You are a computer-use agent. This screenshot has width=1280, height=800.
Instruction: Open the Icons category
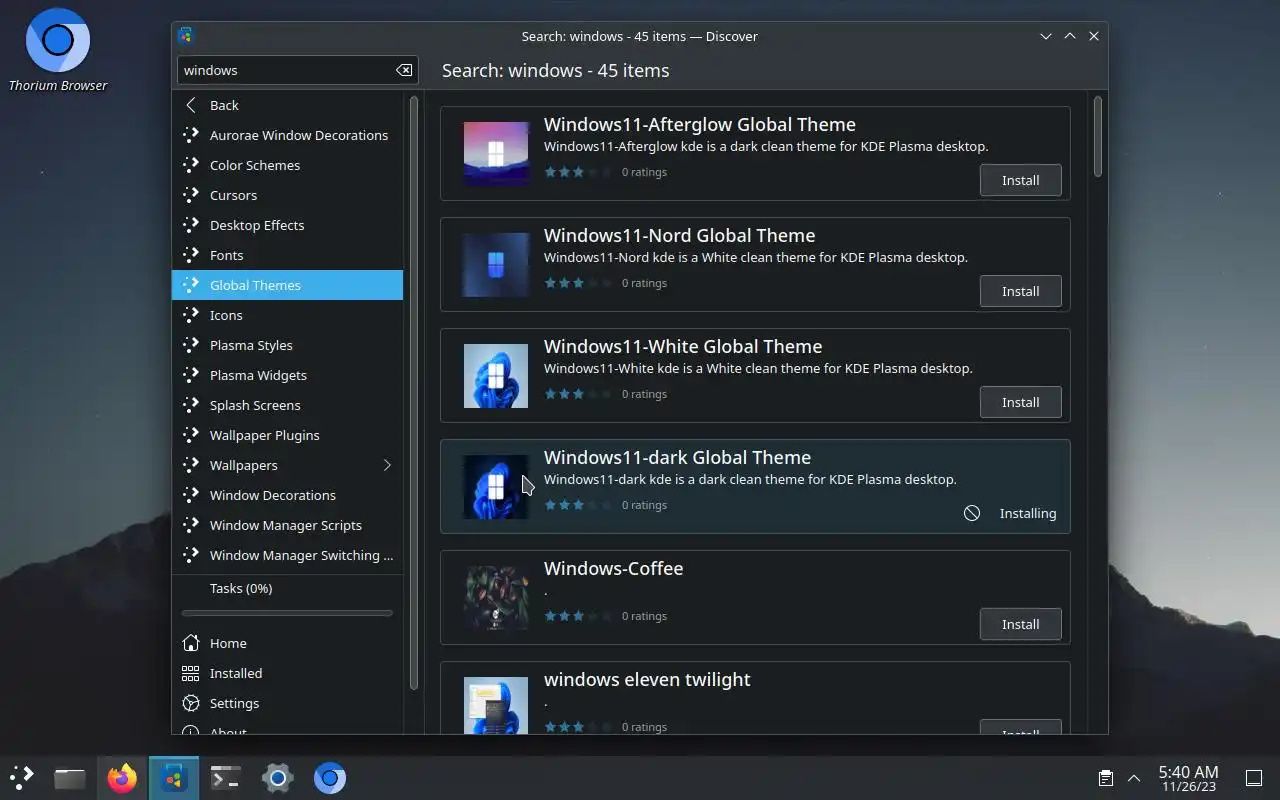pyautogui.click(x=287, y=315)
